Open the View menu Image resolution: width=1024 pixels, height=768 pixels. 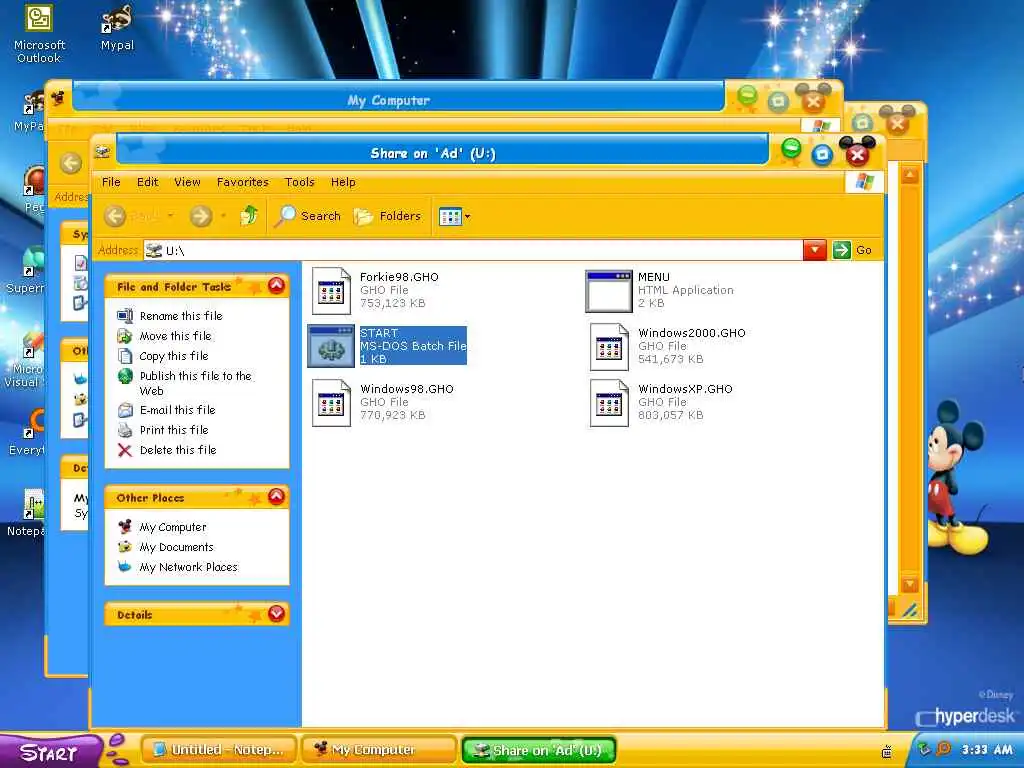tap(187, 182)
